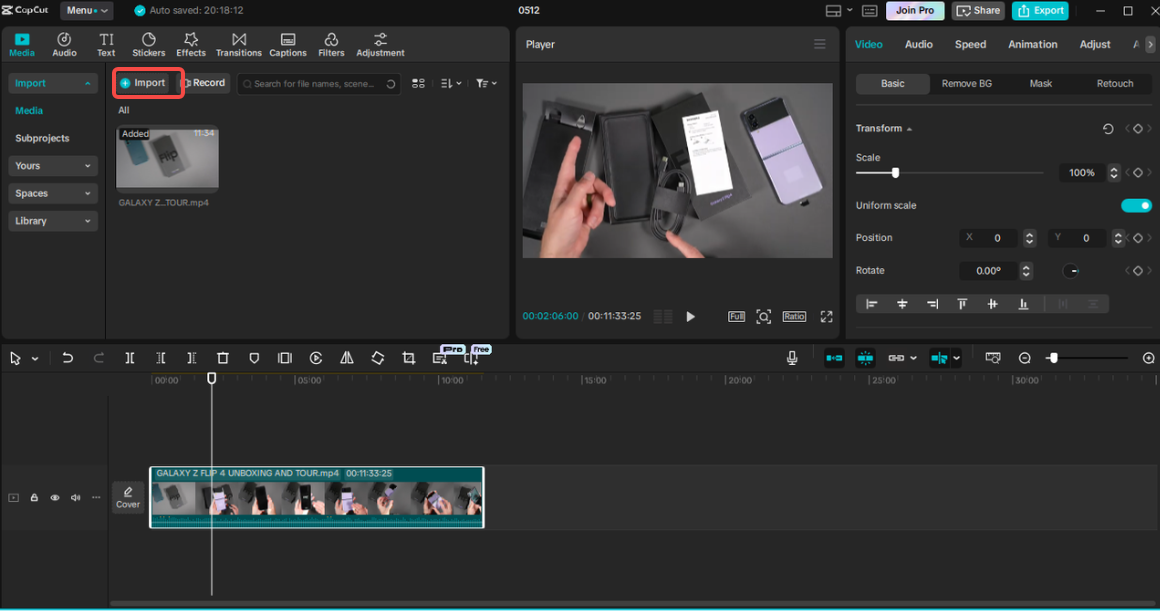Select the GALAXY Z TOUR.mp4 media thumbnail
1160x611 pixels.
pos(167,158)
